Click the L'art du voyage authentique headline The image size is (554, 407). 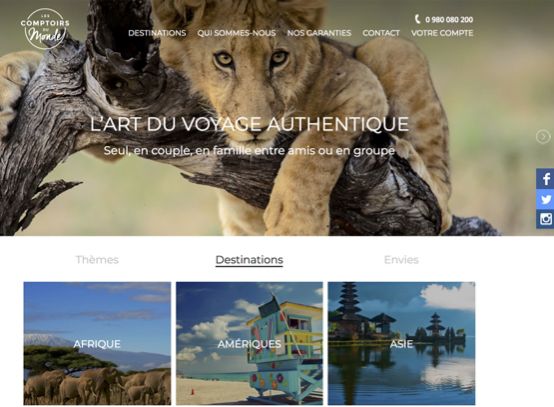pos(249,124)
